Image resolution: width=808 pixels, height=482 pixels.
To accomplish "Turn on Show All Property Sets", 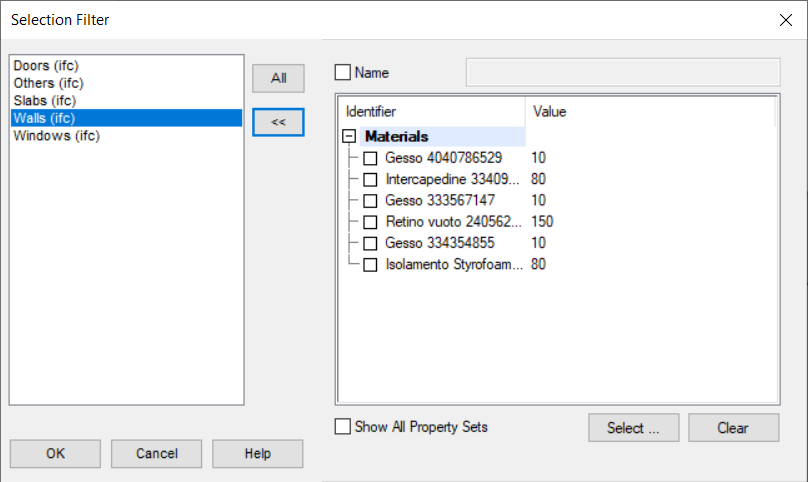I will click(343, 427).
